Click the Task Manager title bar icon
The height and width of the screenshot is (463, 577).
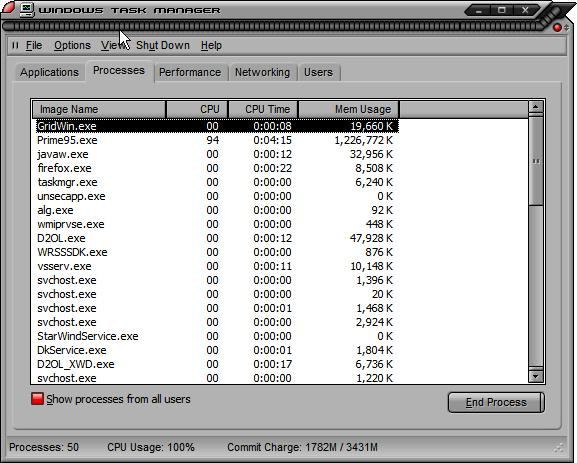click(x=27, y=10)
